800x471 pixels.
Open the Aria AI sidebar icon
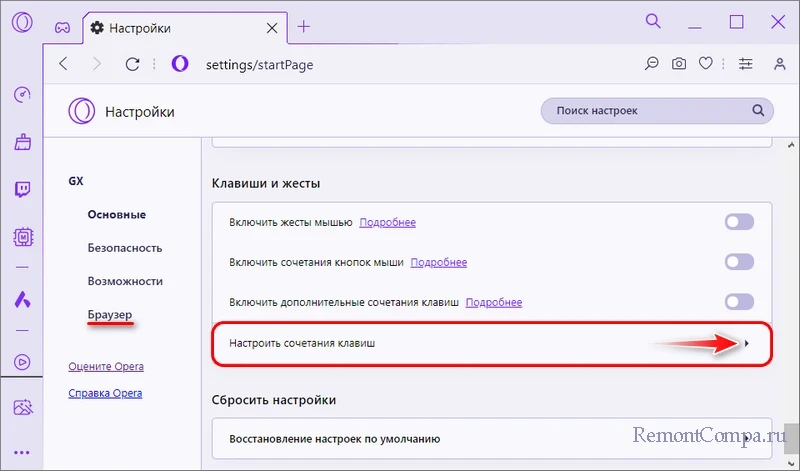click(x=22, y=298)
